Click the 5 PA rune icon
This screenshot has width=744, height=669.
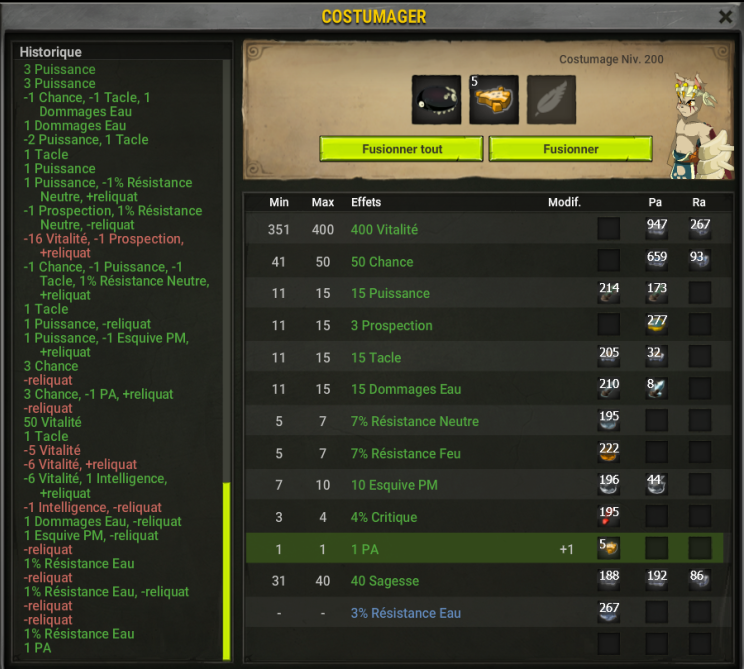pyautogui.click(x=609, y=548)
